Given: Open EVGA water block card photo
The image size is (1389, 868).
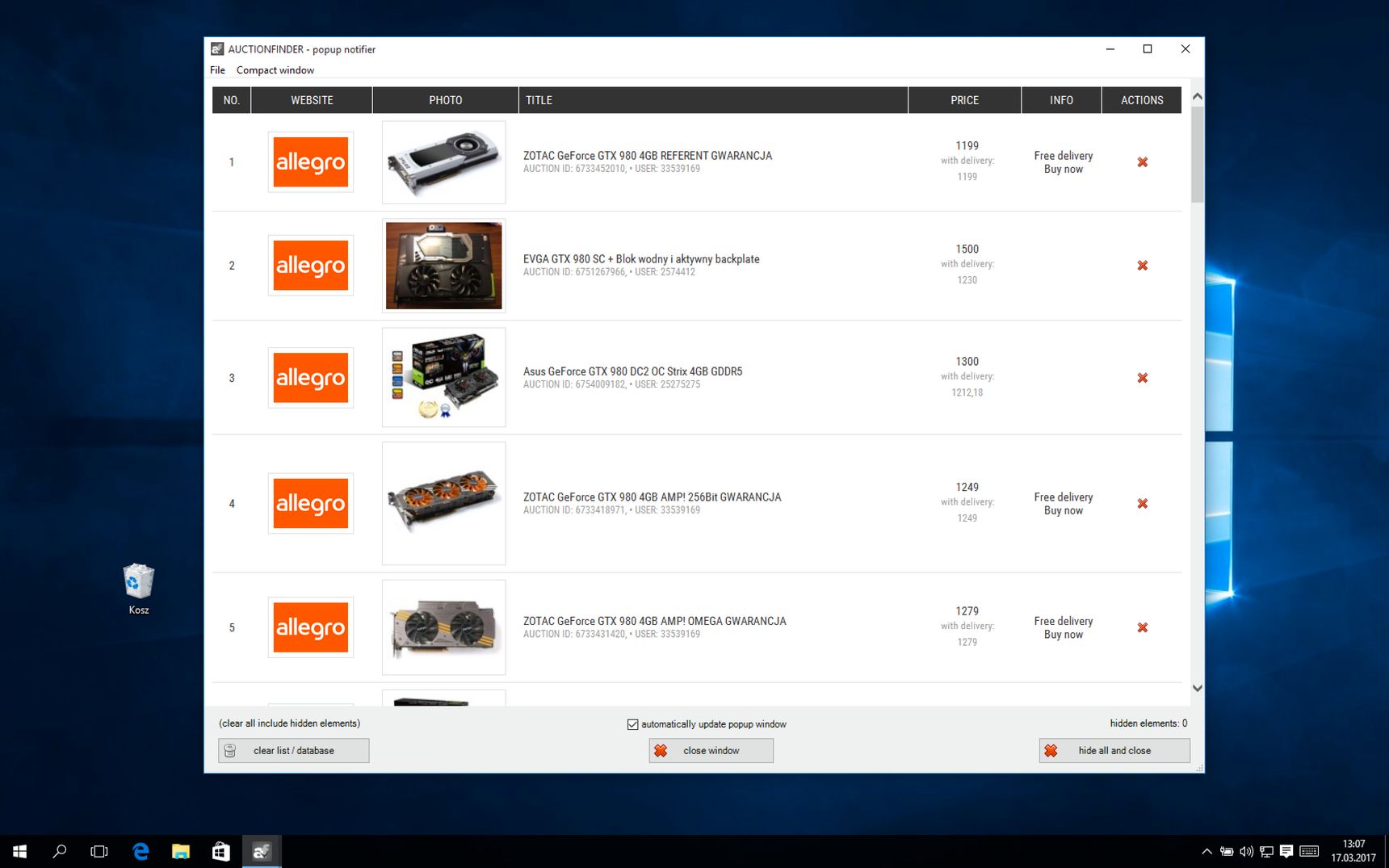Looking at the screenshot, I should (444, 266).
